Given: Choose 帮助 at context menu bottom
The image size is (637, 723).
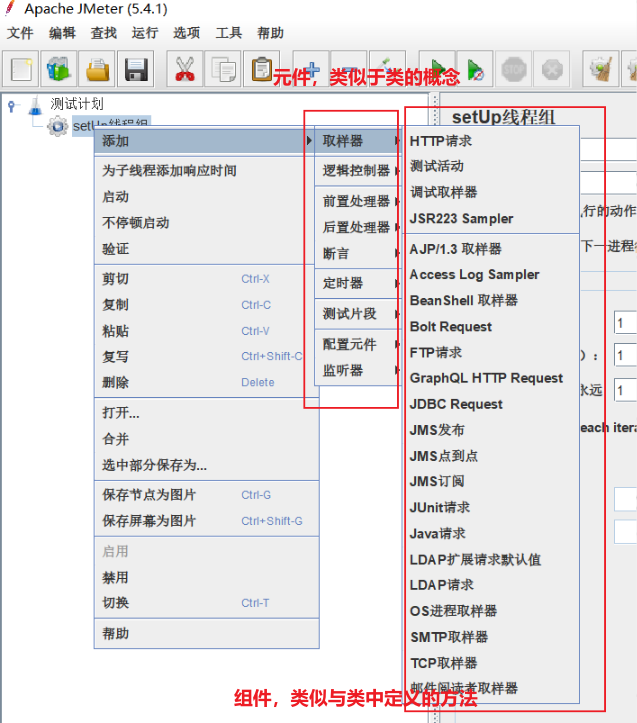Looking at the screenshot, I should coord(206,634).
